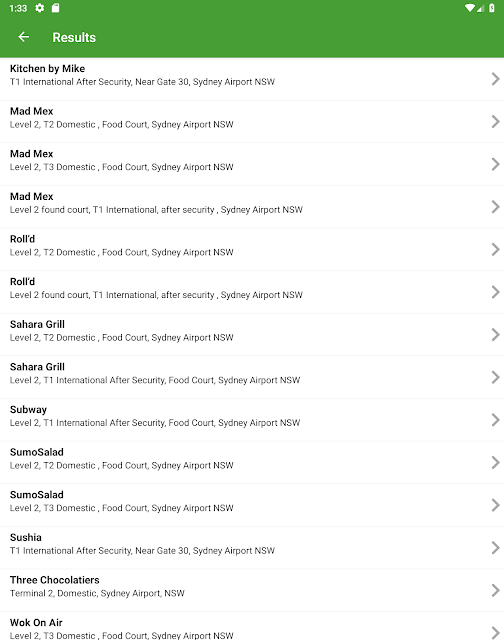The height and width of the screenshot is (640, 504).
Task: Tap the settings gear in status bar
Action: coord(40,8)
